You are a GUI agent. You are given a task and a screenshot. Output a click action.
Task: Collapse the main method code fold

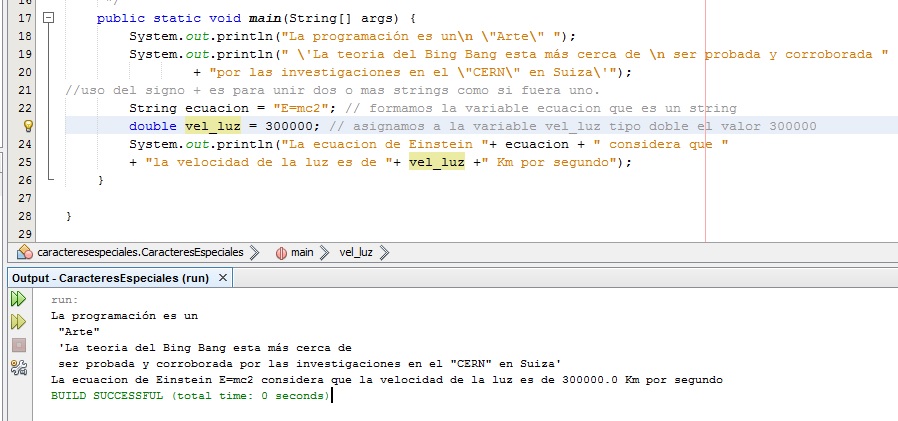point(50,19)
